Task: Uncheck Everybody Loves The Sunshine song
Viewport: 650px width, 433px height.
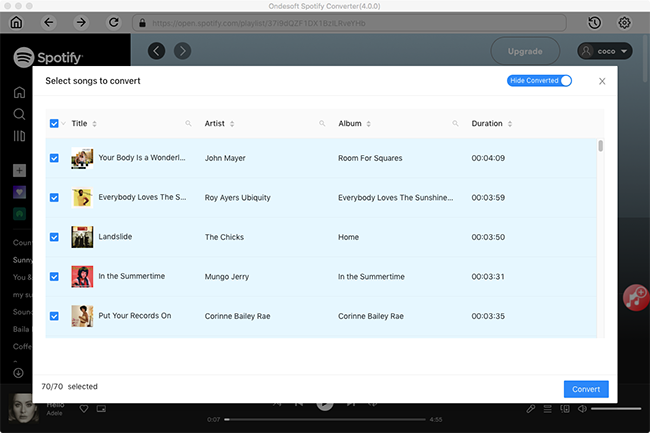Action: click(x=54, y=197)
